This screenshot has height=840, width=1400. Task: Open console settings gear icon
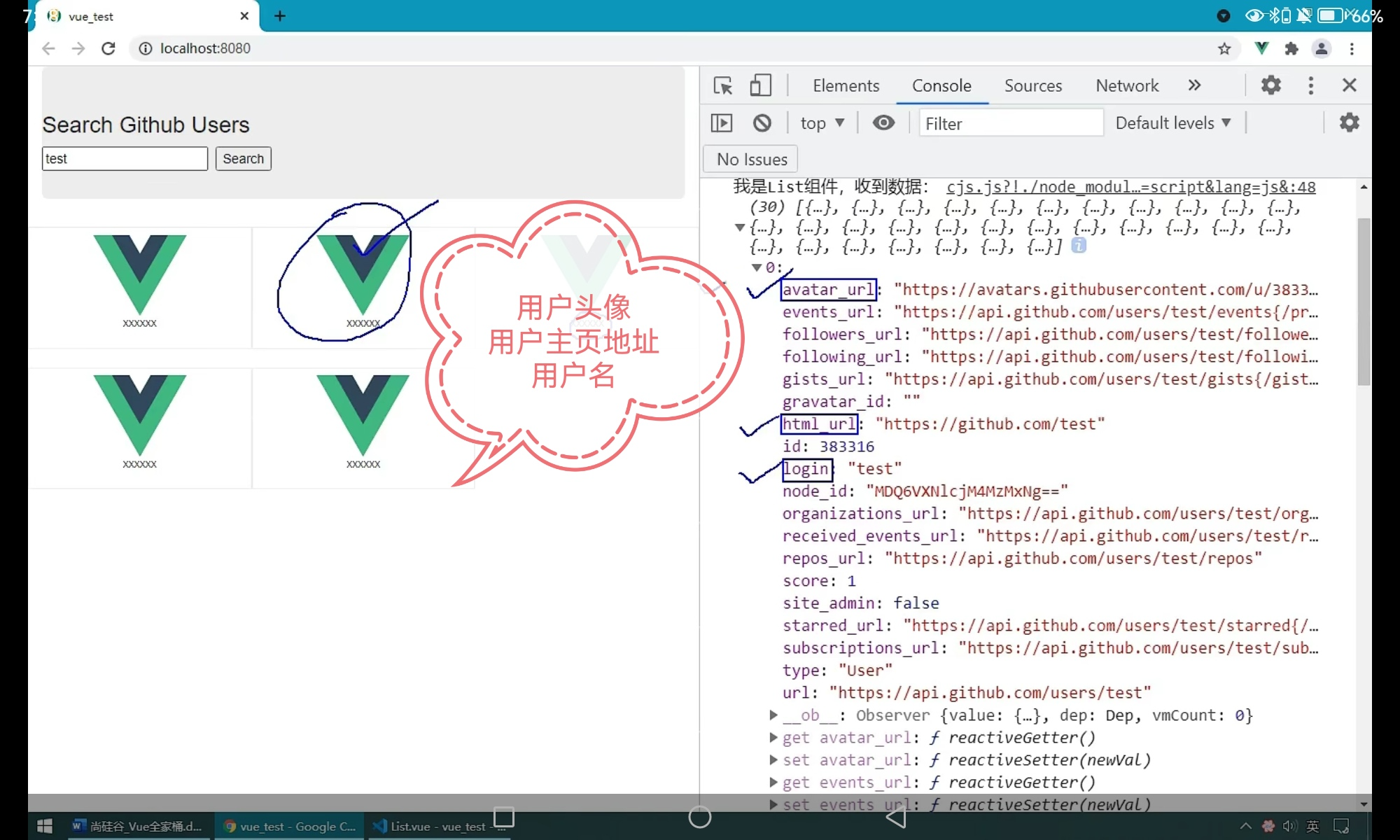1349,123
